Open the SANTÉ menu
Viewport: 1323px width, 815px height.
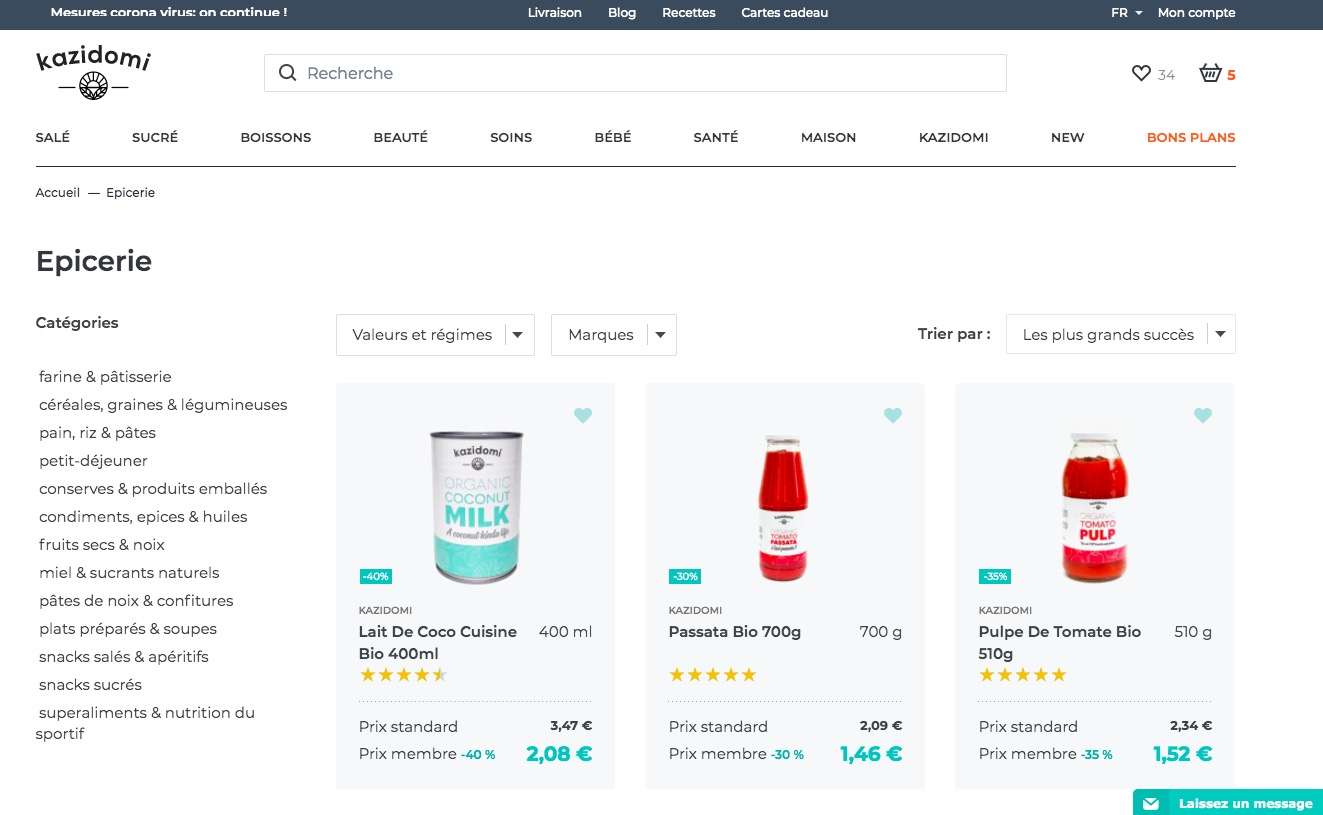point(716,137)
